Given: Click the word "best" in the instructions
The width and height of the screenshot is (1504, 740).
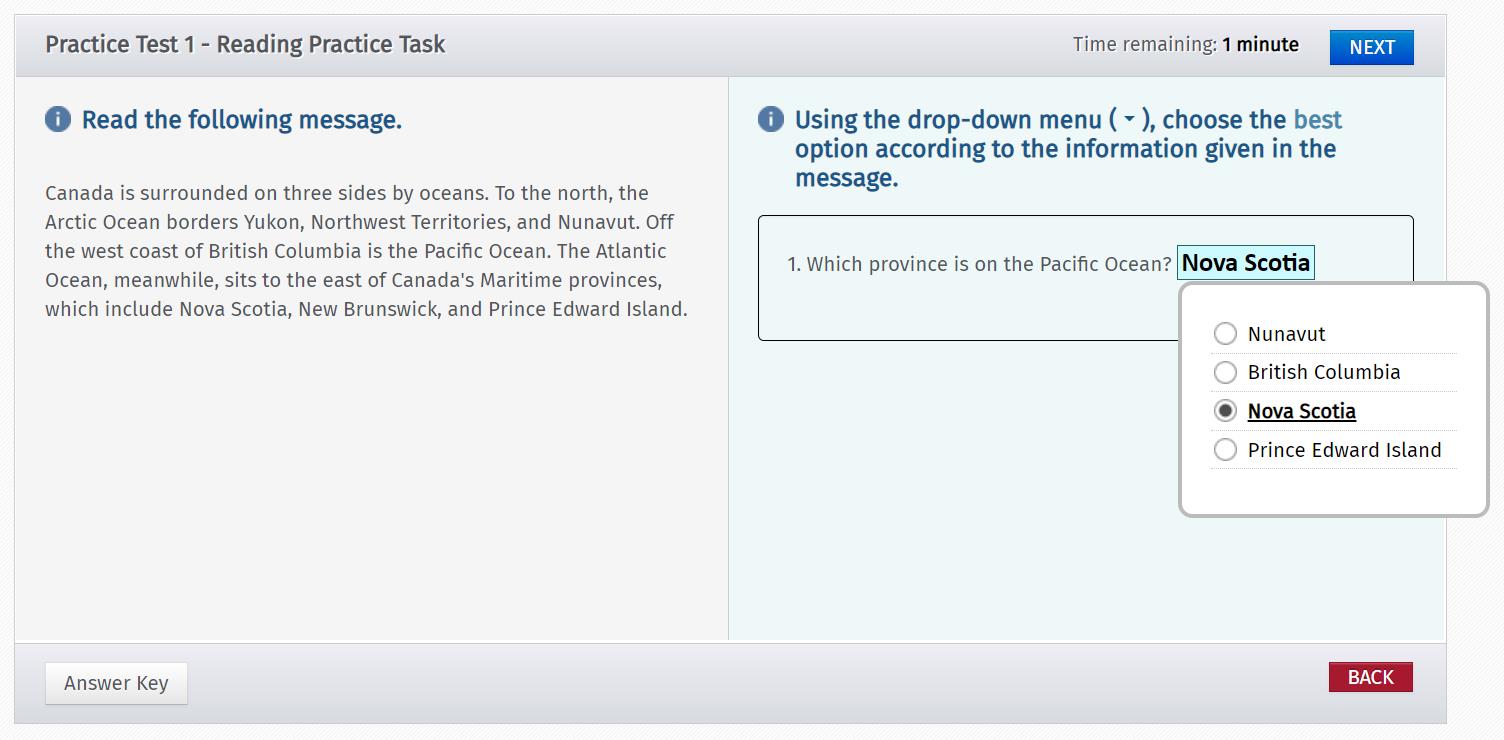Looking at the screenshot, I should click(1317, 120).
